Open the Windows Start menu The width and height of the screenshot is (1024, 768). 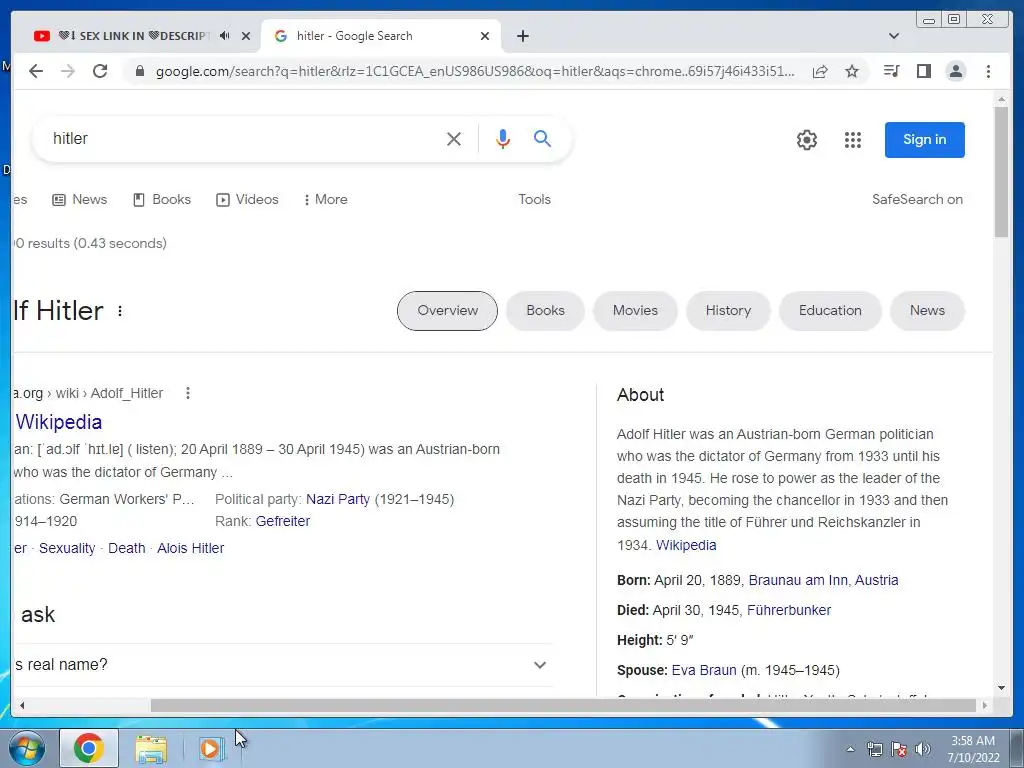[26, 748]
